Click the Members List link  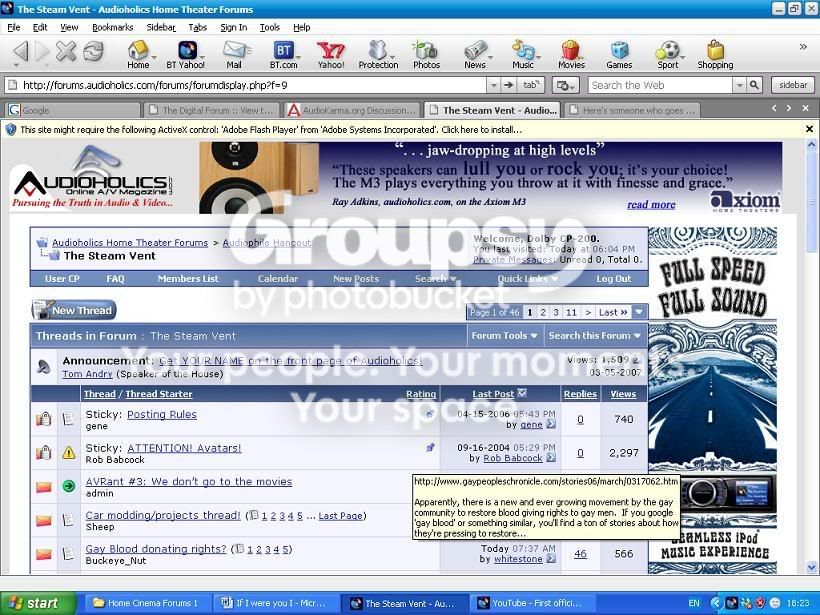[x=188, y=279]
